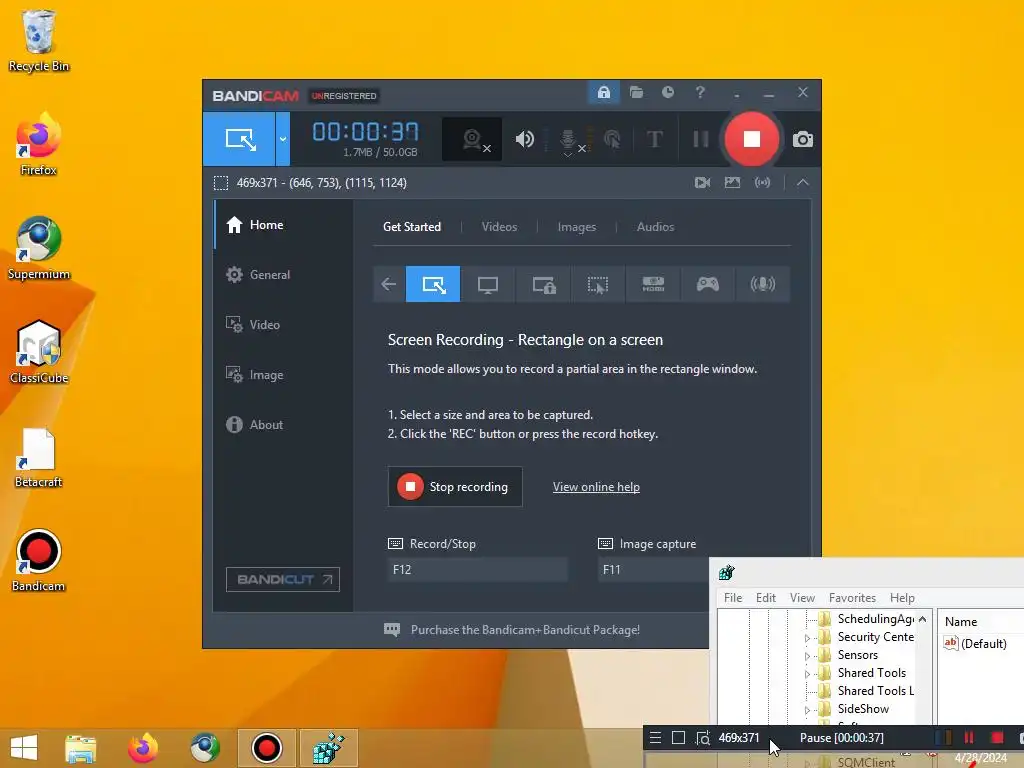Click the broadcast signal icon in status row
The width and height of the screenshot is (1024, 768).
pyautogui.click(x=762, y=183)
